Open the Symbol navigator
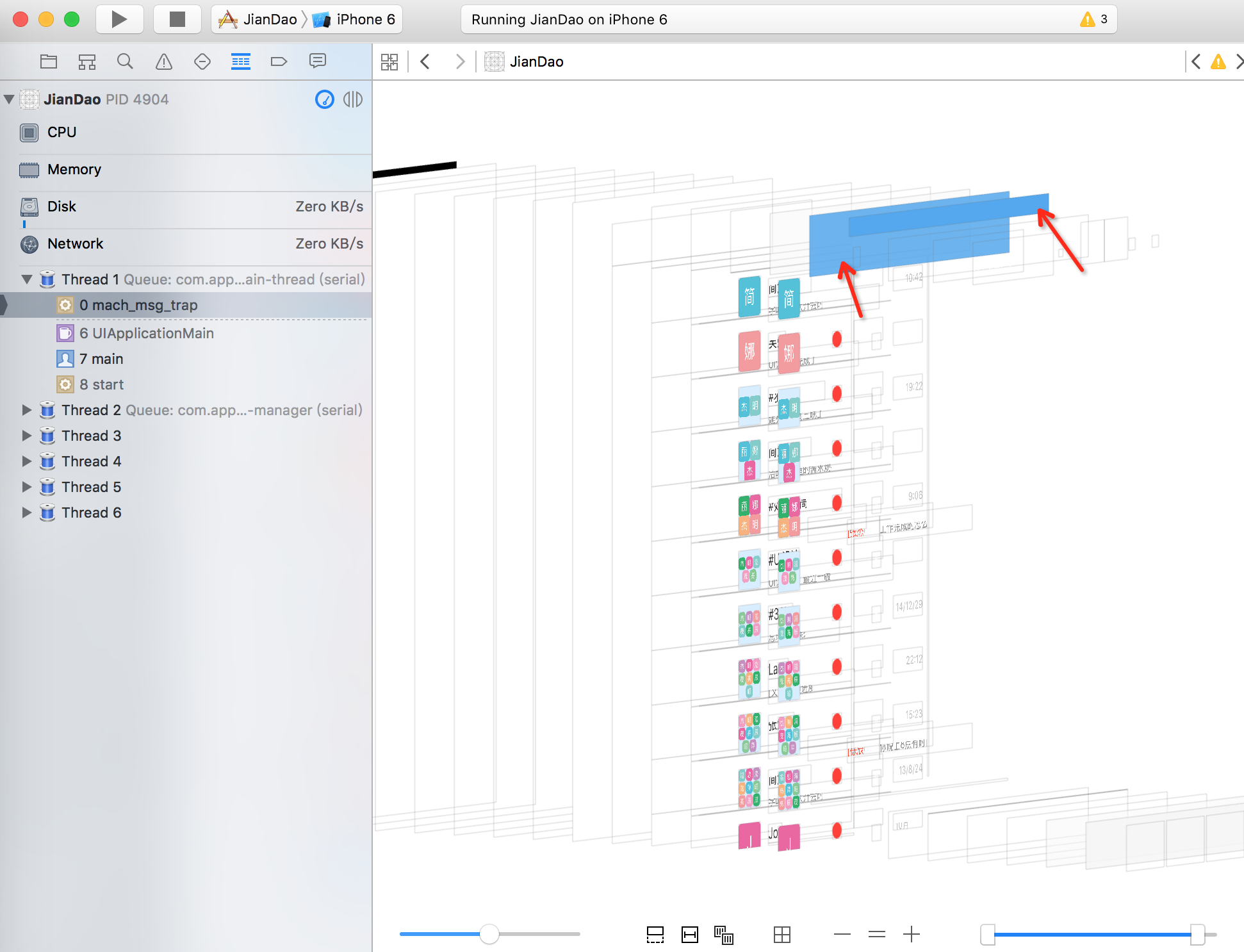Viewport: 1244px width, 952px height. 87,62
